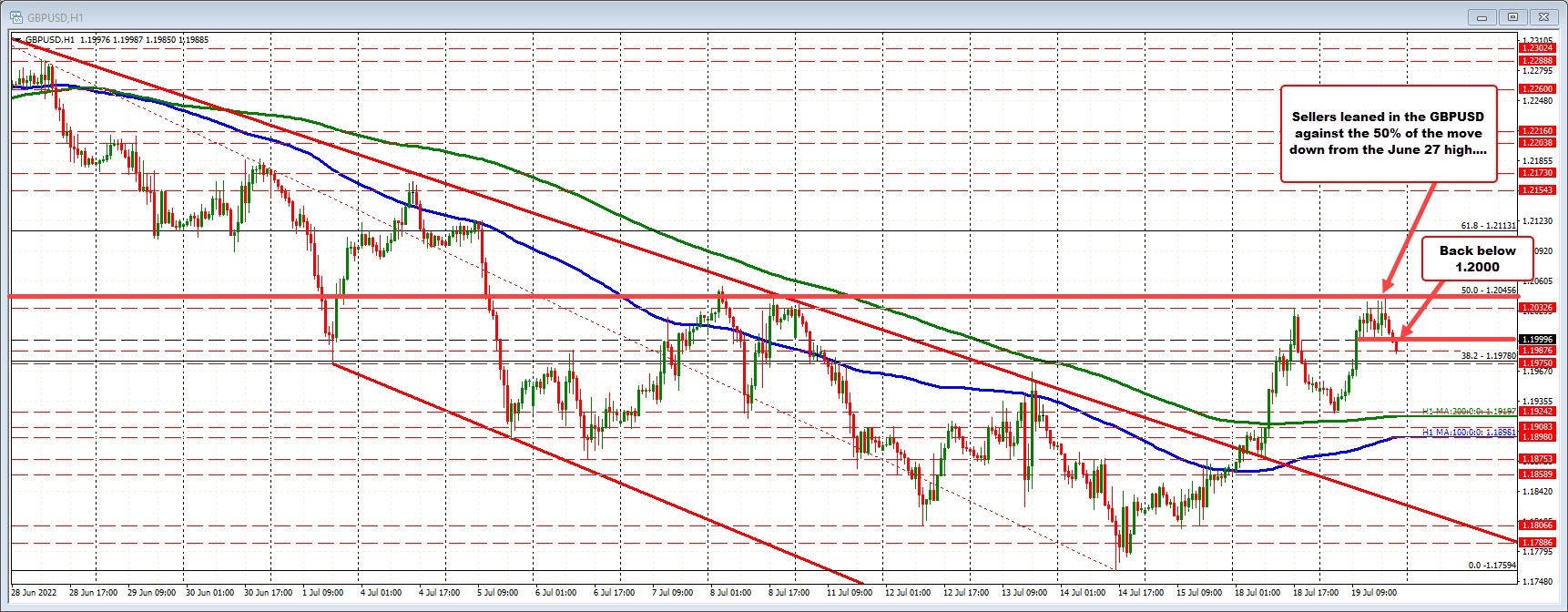Click the H1 MA:100 moving average label

click(x=1469, y=433)
